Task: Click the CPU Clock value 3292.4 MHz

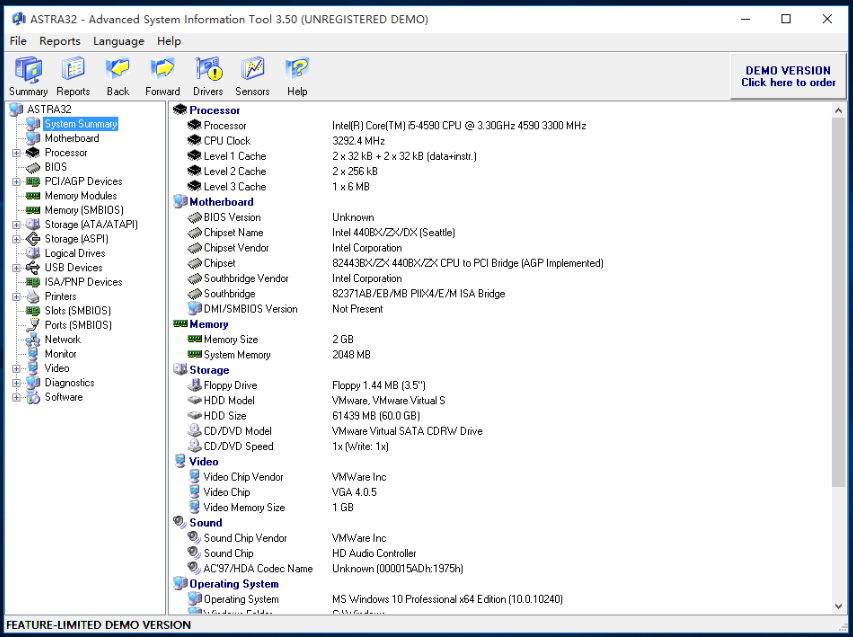Action: click(358, 141)
